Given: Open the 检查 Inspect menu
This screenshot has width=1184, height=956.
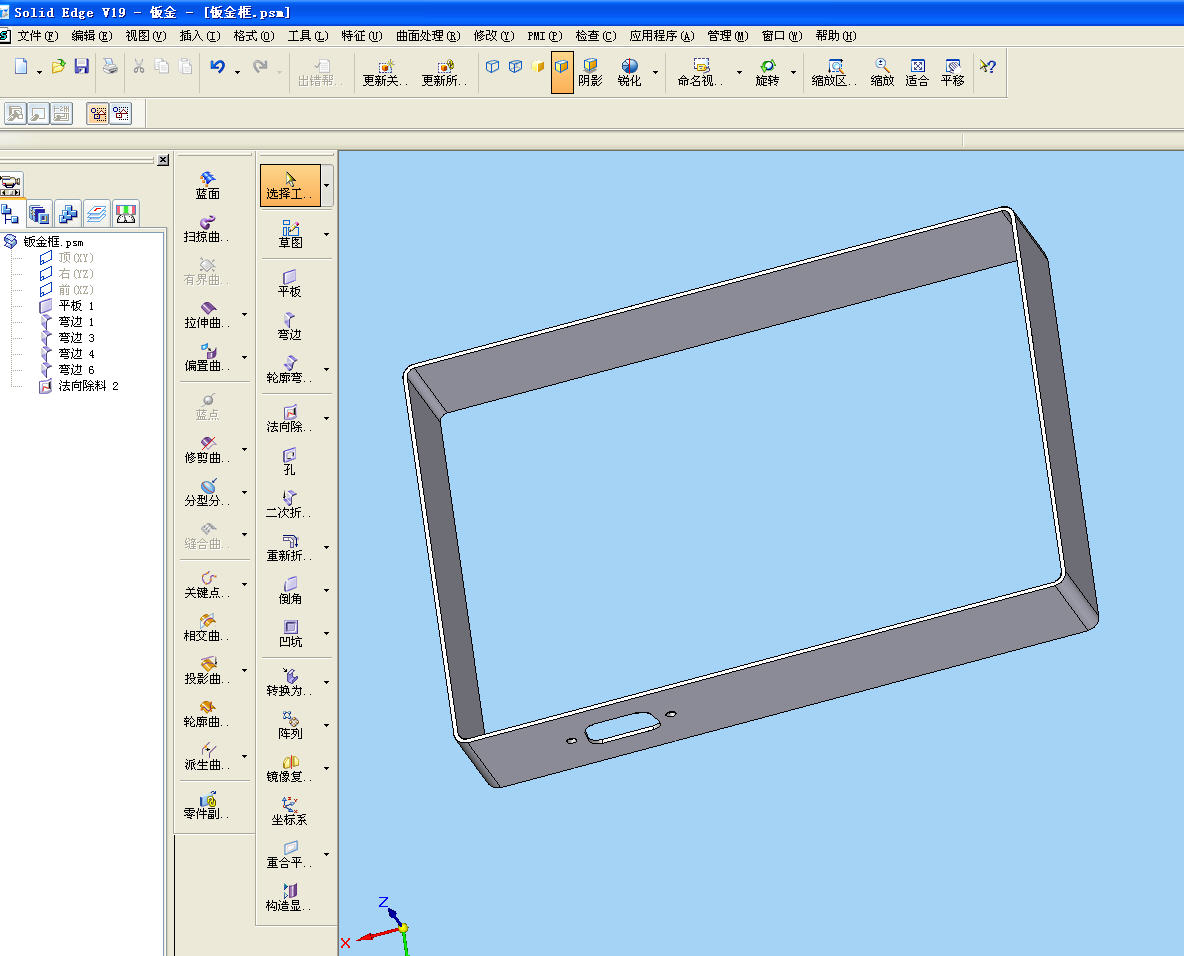Looking at the screenshot, I should [596, 35].
